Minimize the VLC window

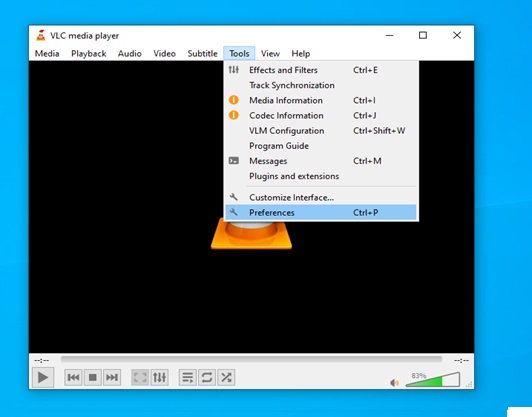[390, 35]
